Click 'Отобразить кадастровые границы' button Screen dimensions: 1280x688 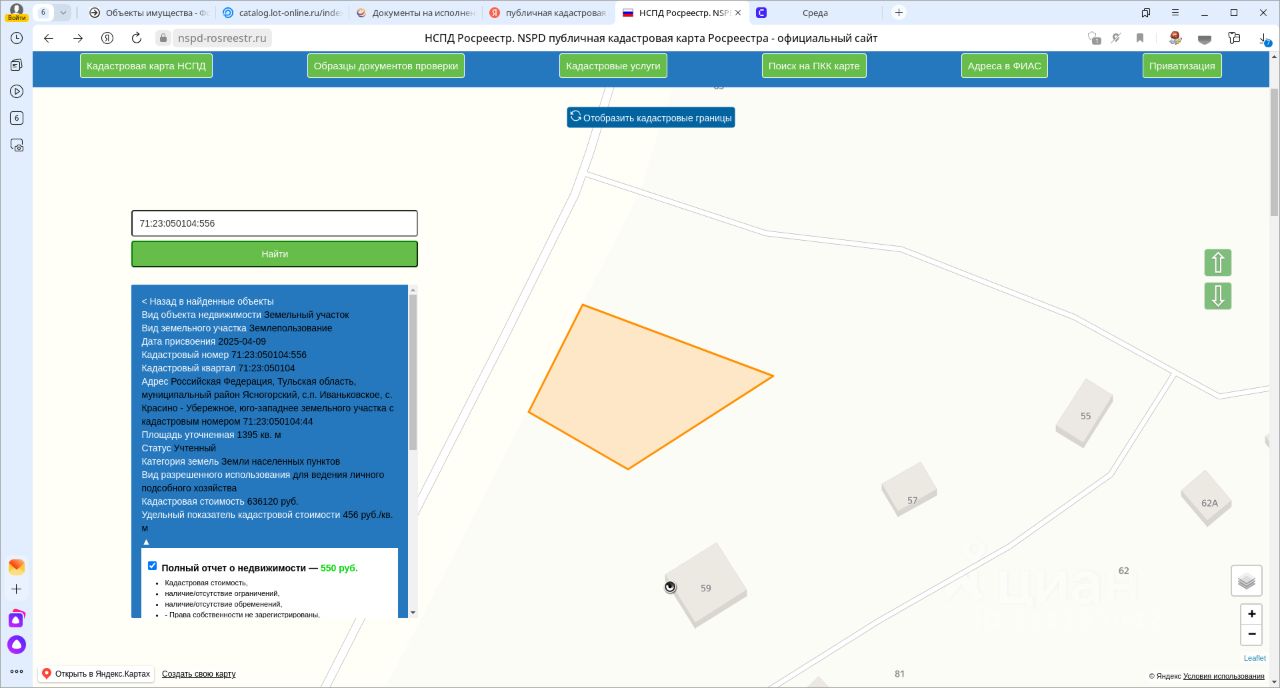(651, 118)
